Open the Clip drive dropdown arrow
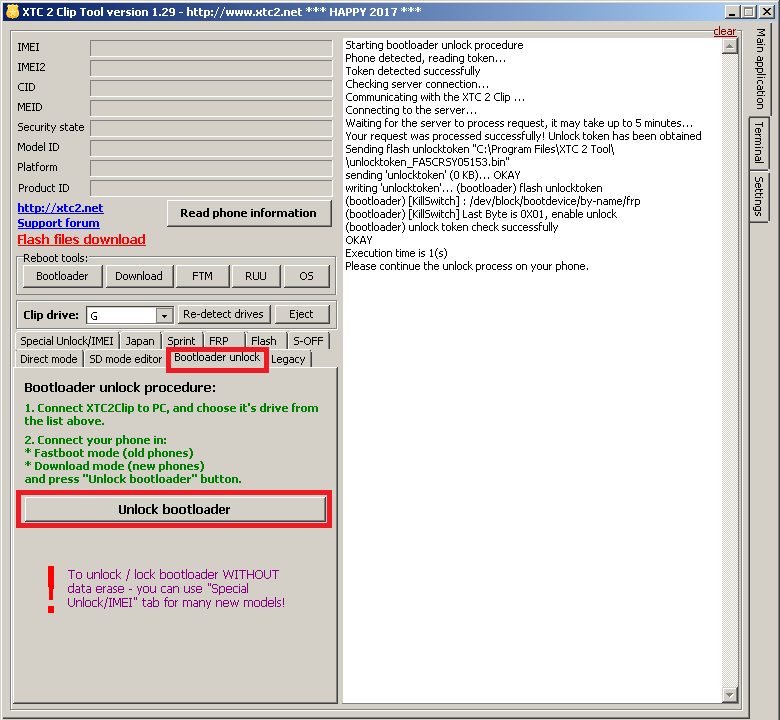This screenshot has width=780, height=720. (164, 315)
